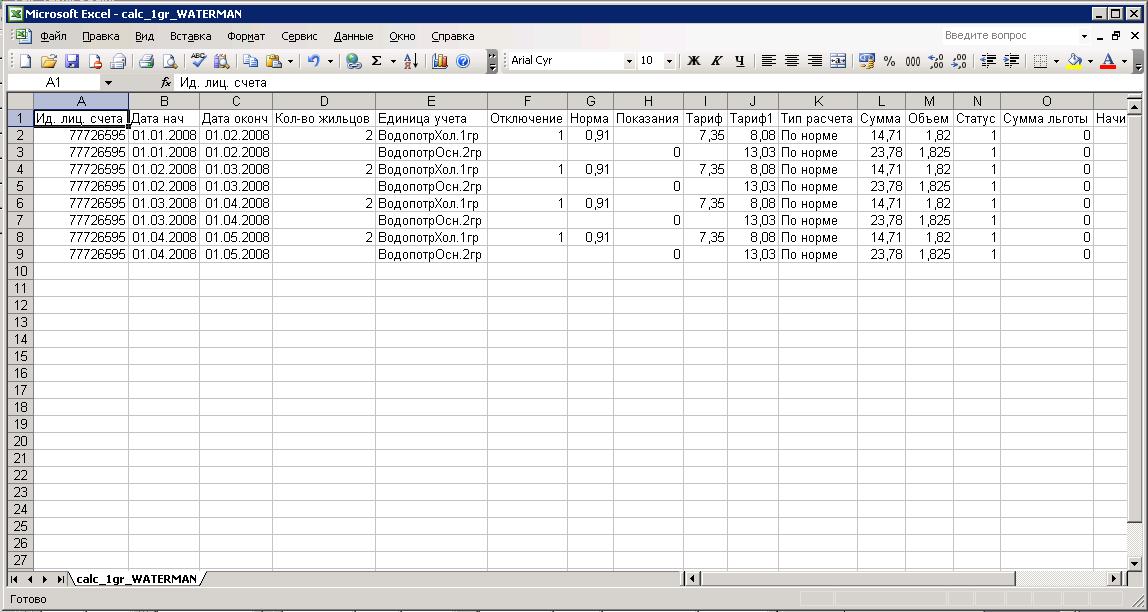This screenshot has height=612, width=1148.
Task: Click the AutoSum sigma icon
Action: click(x=377, y=61)
